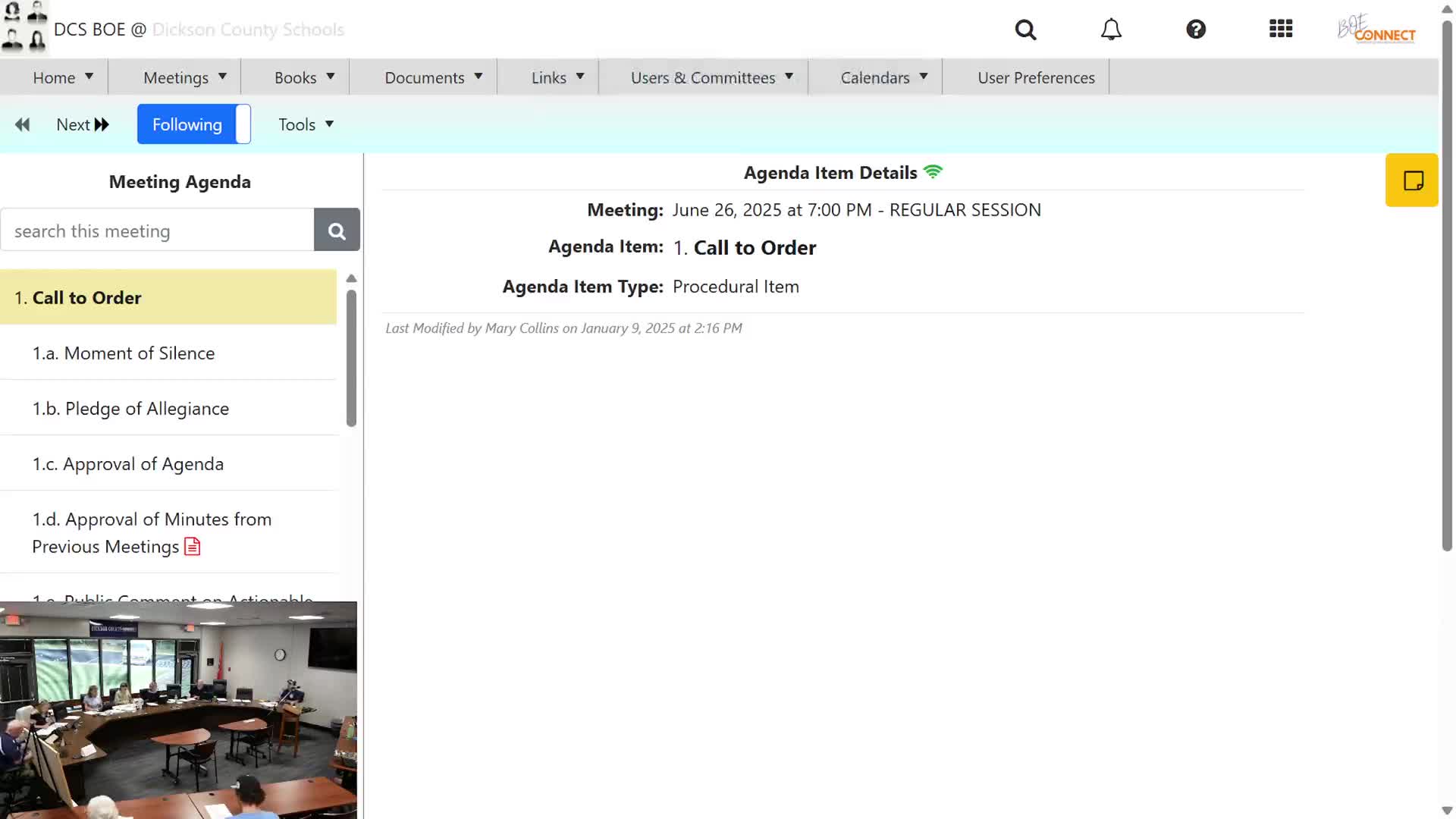Viewport: 1456px width, 819px height.
Task: Open the Documents menu
Action: (x=433, y=77)
